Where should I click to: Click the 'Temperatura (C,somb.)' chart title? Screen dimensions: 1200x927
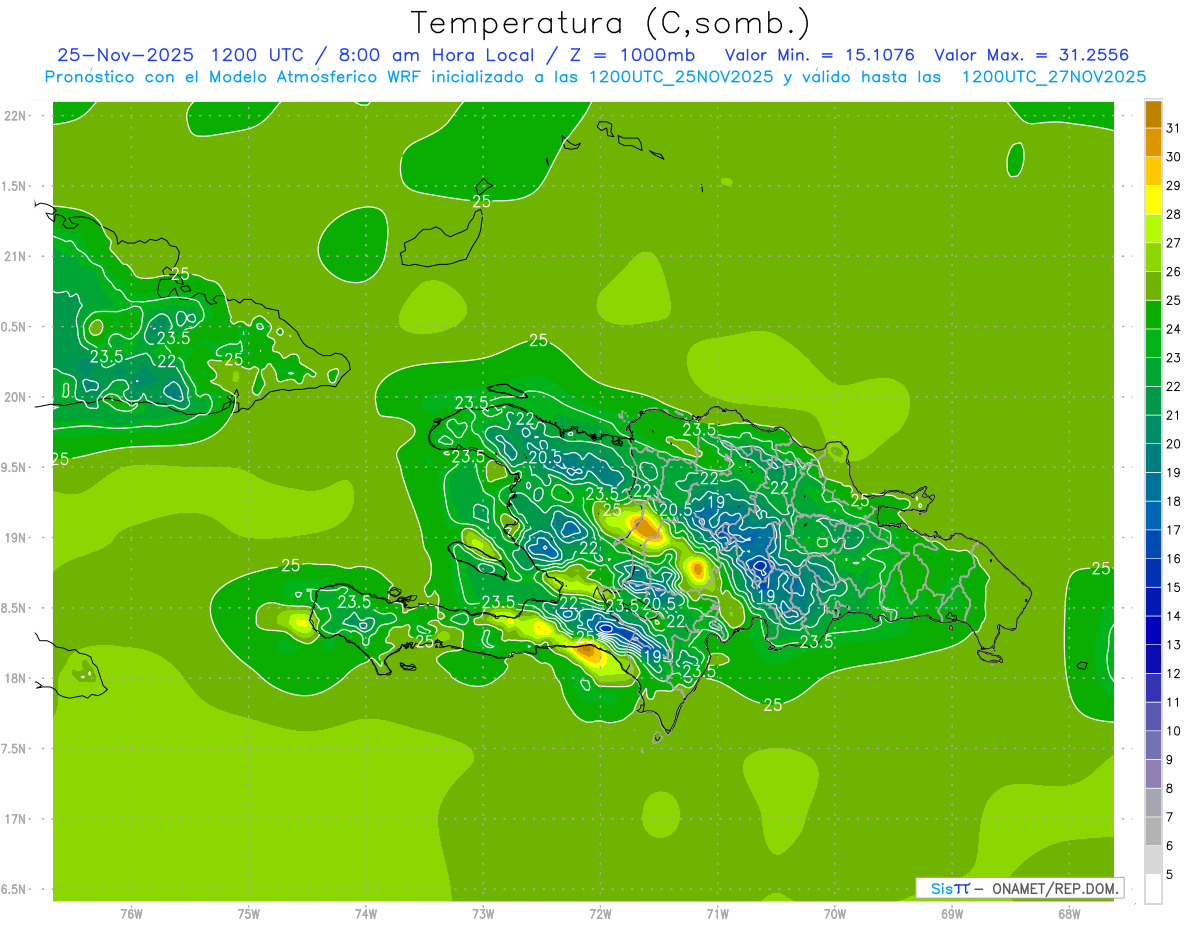click(610, 23)
